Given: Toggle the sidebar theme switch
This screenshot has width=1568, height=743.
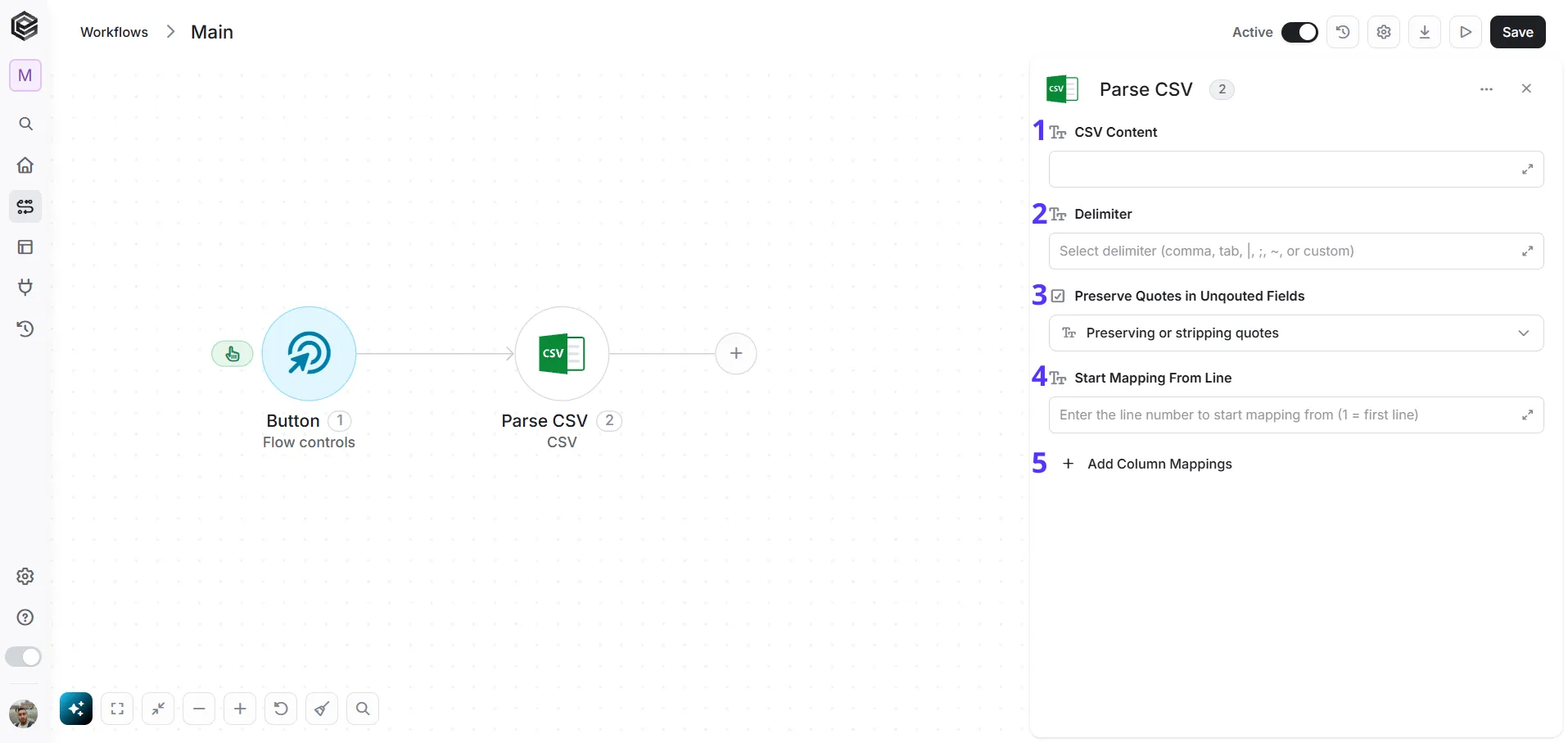Looking at the screenshot, I should click(x=23, y=657).
